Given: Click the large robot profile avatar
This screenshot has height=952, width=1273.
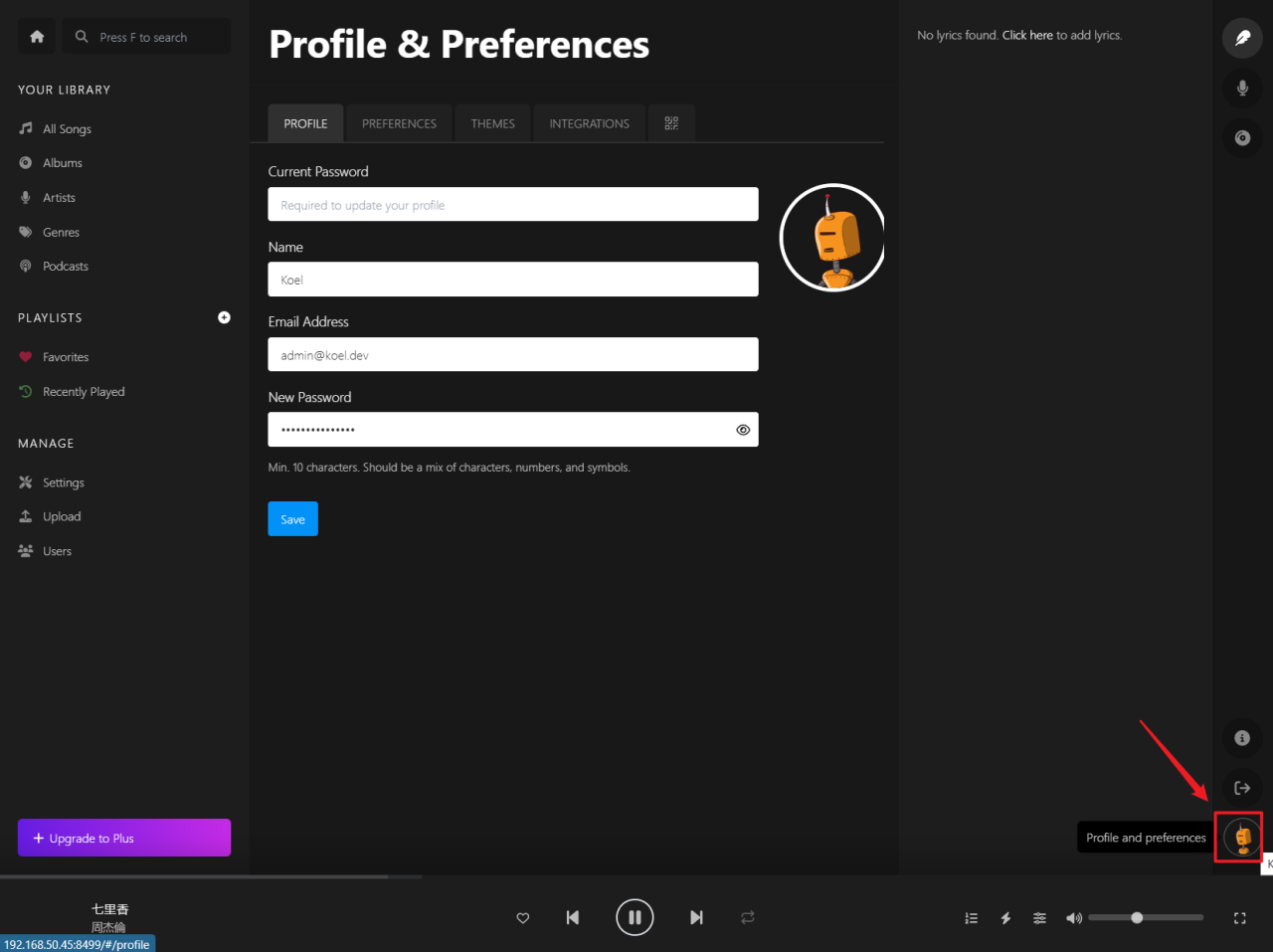Looking at the screenshot, I should pyautogui.click(x=832, y=238).
